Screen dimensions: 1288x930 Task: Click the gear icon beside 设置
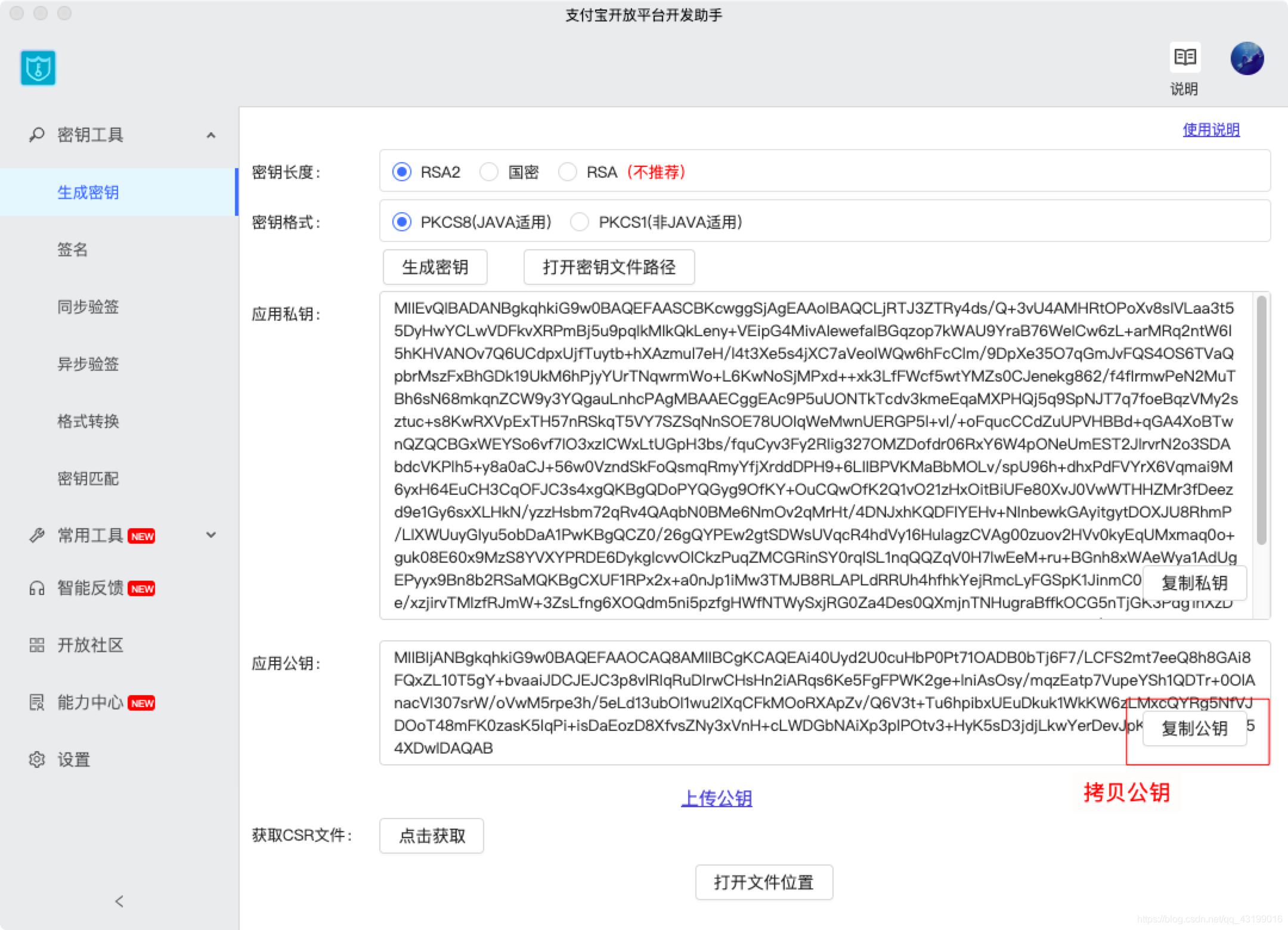tap(37, 759)
